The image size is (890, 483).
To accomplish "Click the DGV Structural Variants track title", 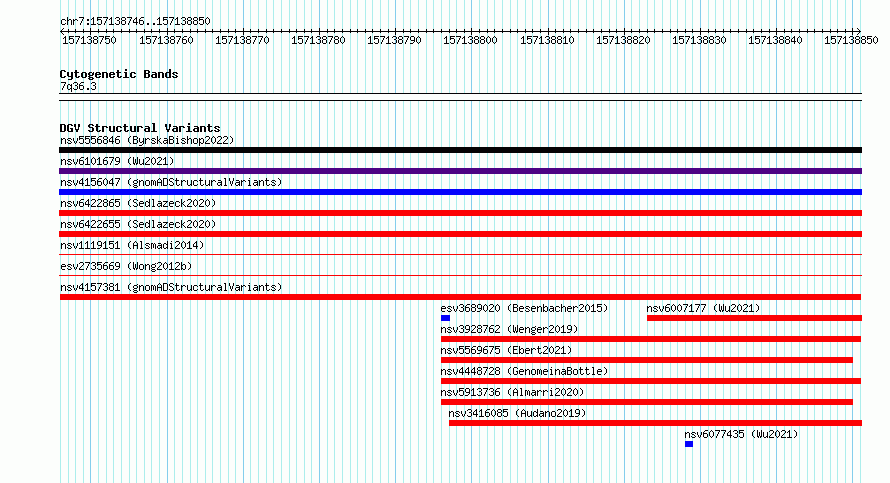I will [x=140, y=128].
